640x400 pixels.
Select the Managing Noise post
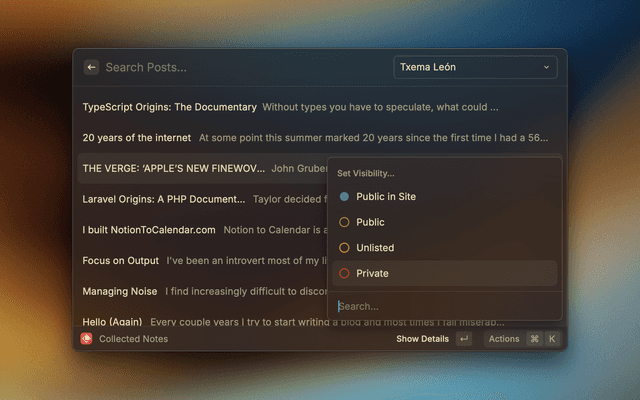point(119,292)
